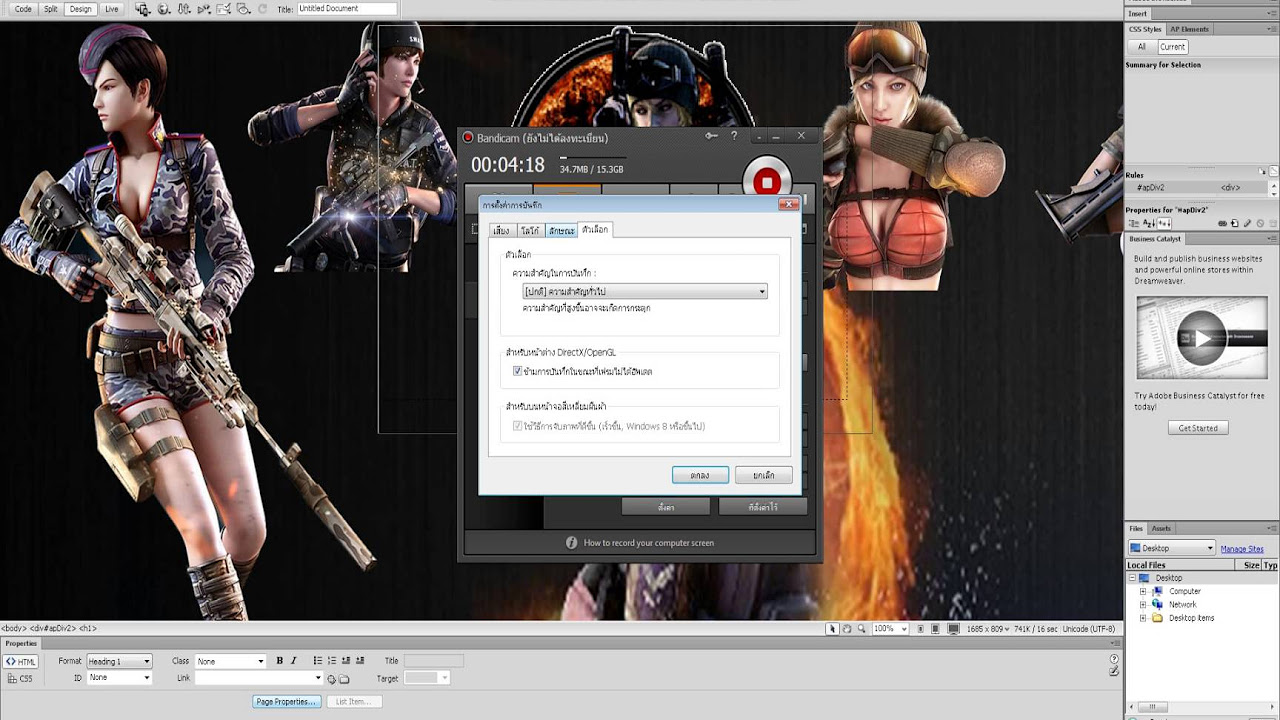The width and height of the screenshot is (1280, 720).
Task: Click the Edit rule pencil icon
Action: [x=1248, y=223]
